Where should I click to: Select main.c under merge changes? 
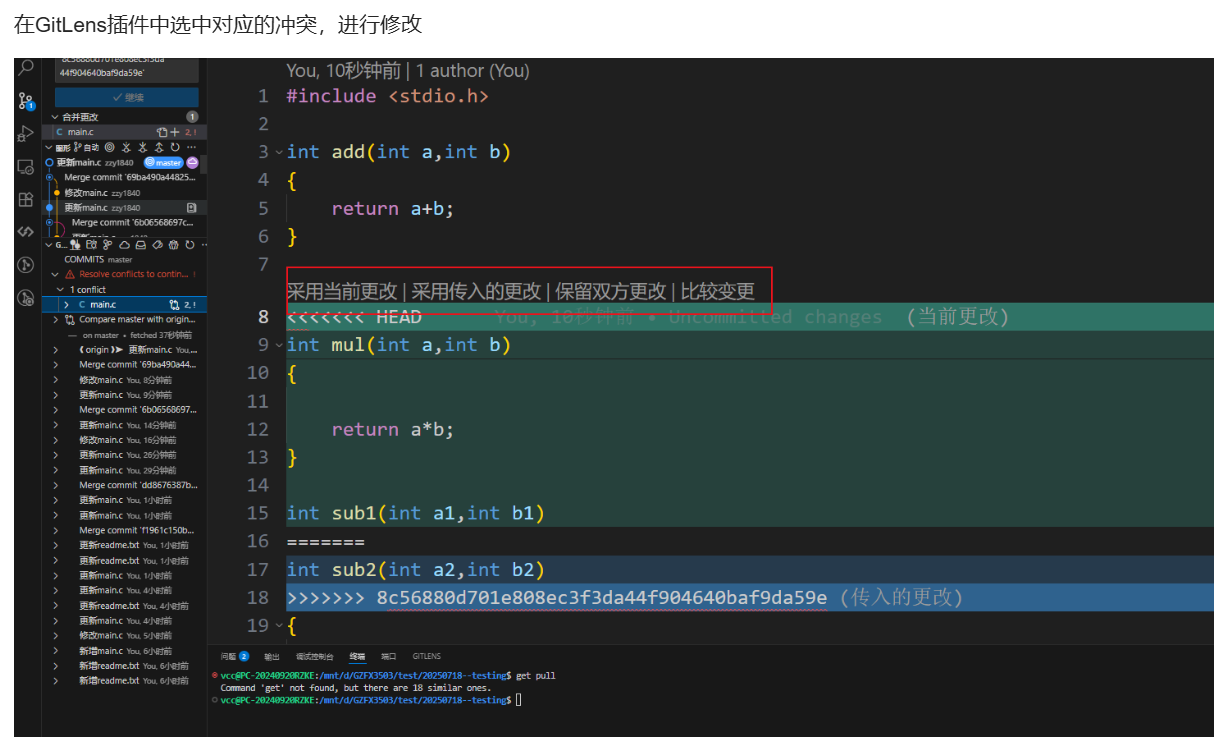coord(125,132)
